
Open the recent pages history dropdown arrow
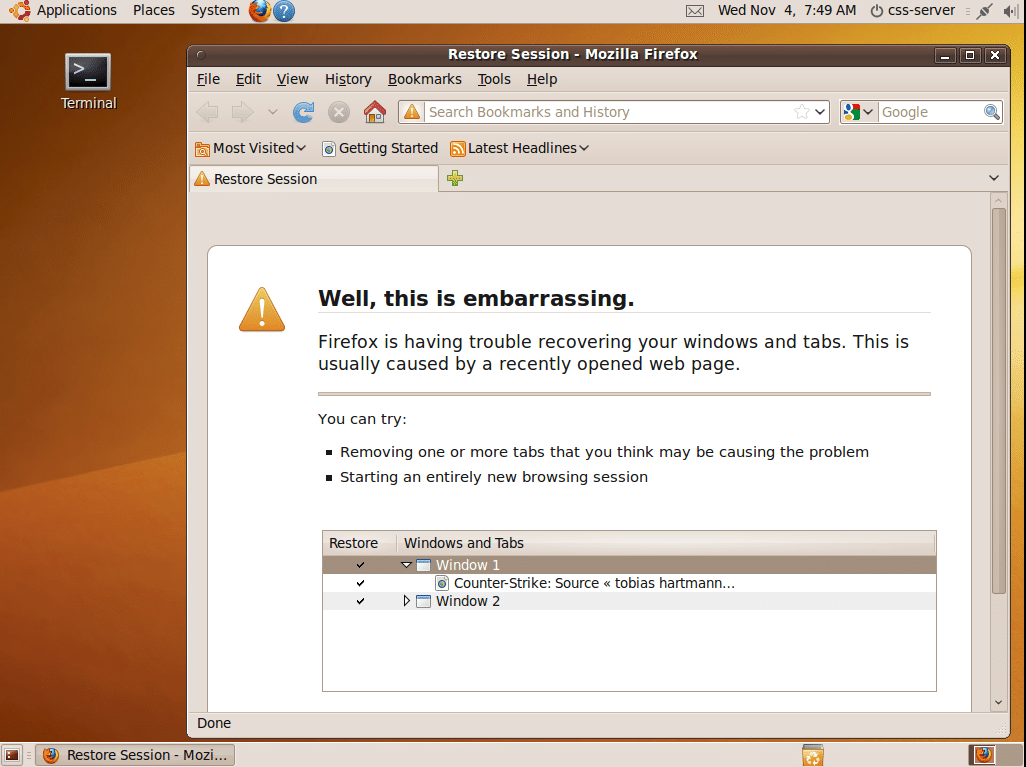pos(272,112)
